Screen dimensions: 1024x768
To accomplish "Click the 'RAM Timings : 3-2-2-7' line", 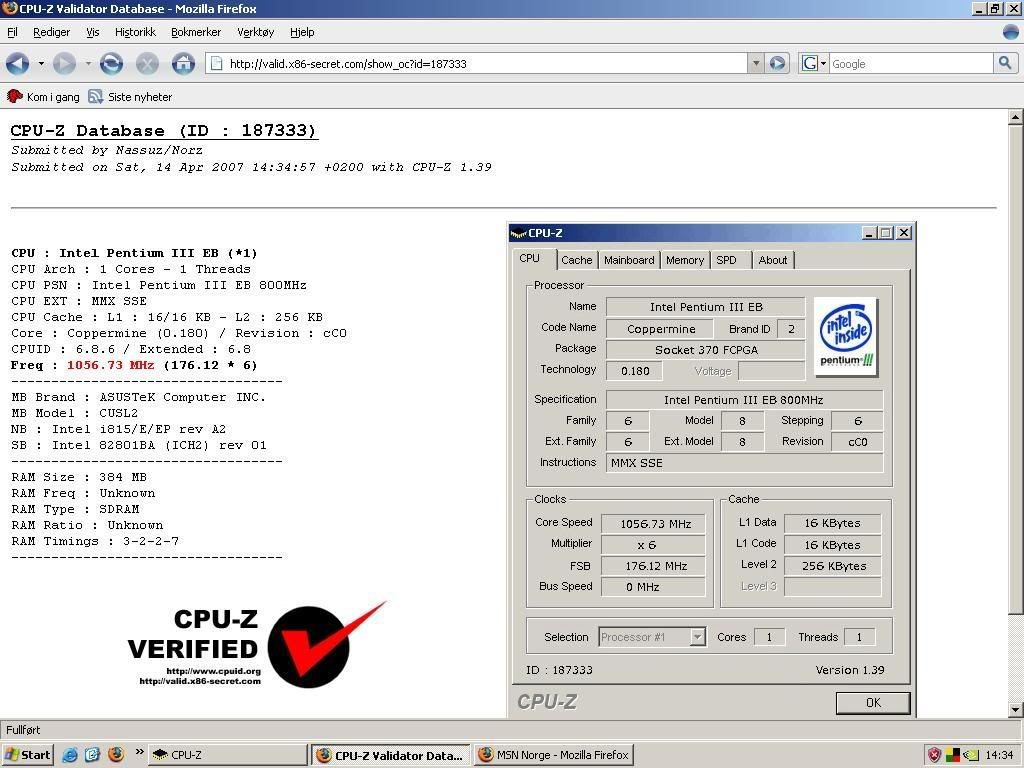I will click(95, 541).
